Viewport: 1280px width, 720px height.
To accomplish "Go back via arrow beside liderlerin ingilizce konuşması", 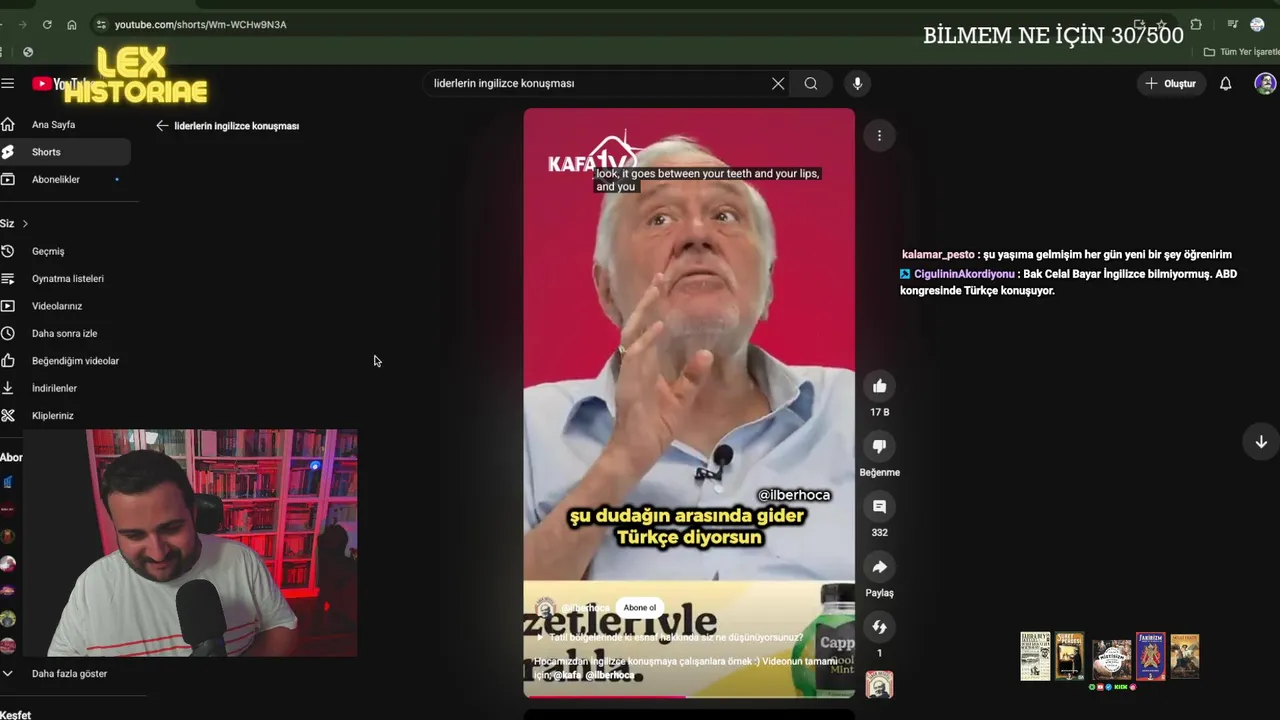I will pyautogui.click(x=162, y=126).
